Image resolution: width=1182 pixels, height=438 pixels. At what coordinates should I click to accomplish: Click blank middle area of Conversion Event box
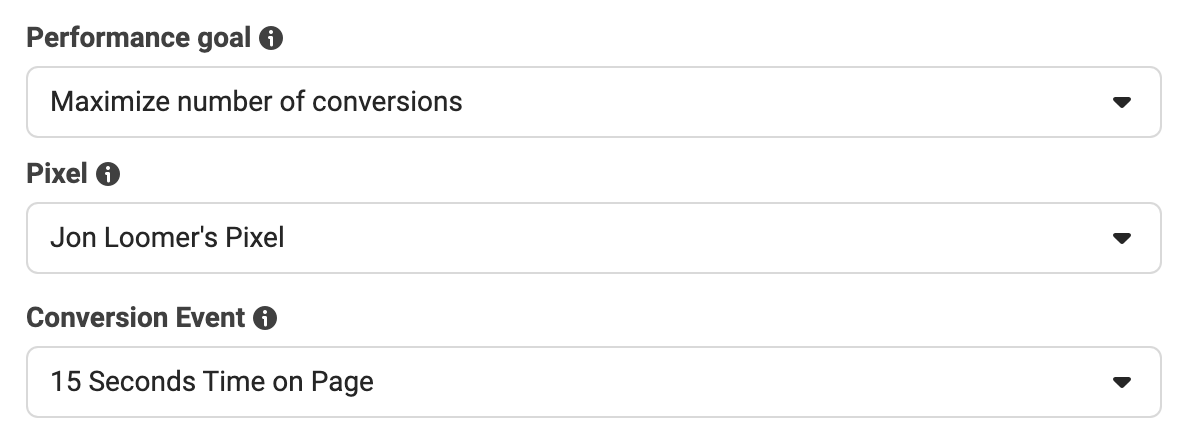click(x=739, y=382)
